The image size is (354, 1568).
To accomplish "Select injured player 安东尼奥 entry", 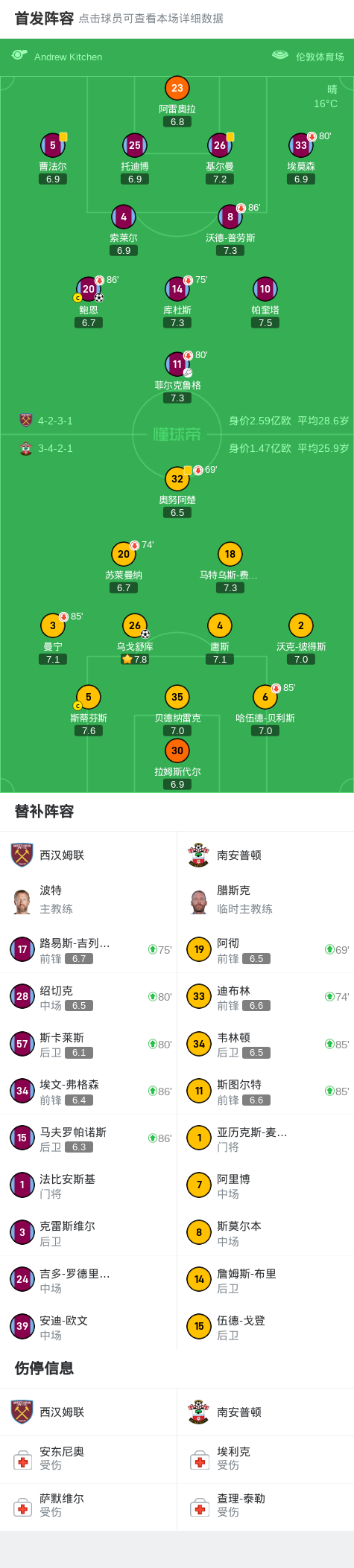I will tap(89, 1459).
